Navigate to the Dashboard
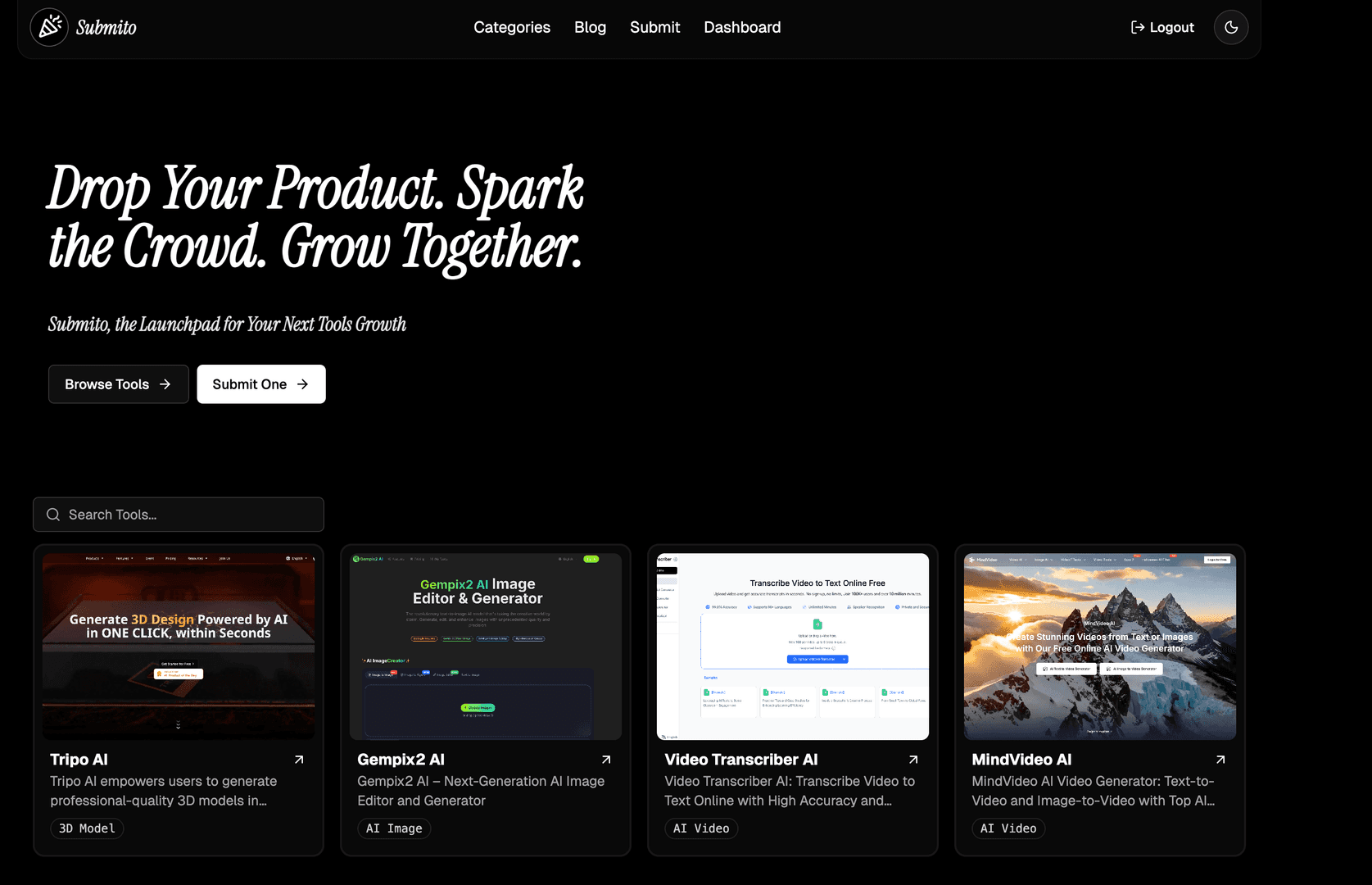 tap(742, 27)
